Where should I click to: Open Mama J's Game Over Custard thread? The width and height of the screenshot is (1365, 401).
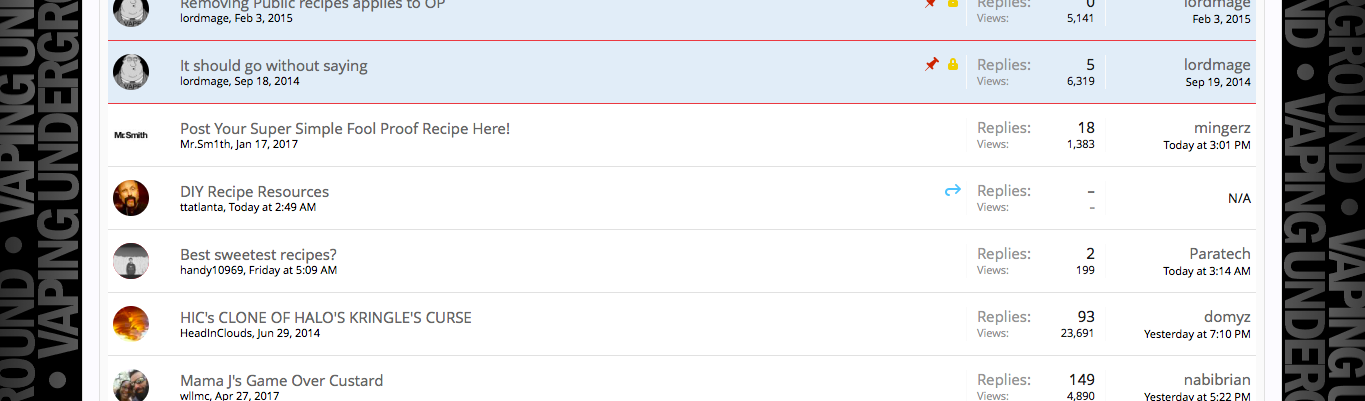(281, 381)
